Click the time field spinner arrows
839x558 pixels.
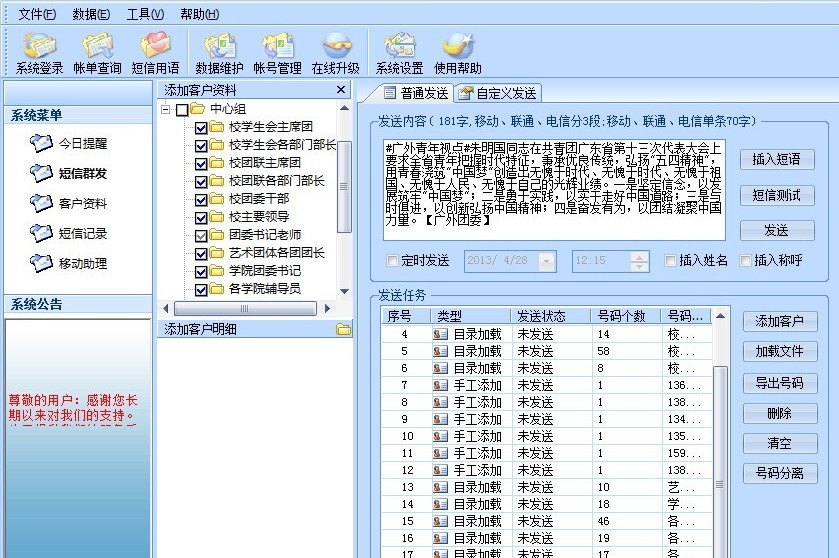(639, 262)
